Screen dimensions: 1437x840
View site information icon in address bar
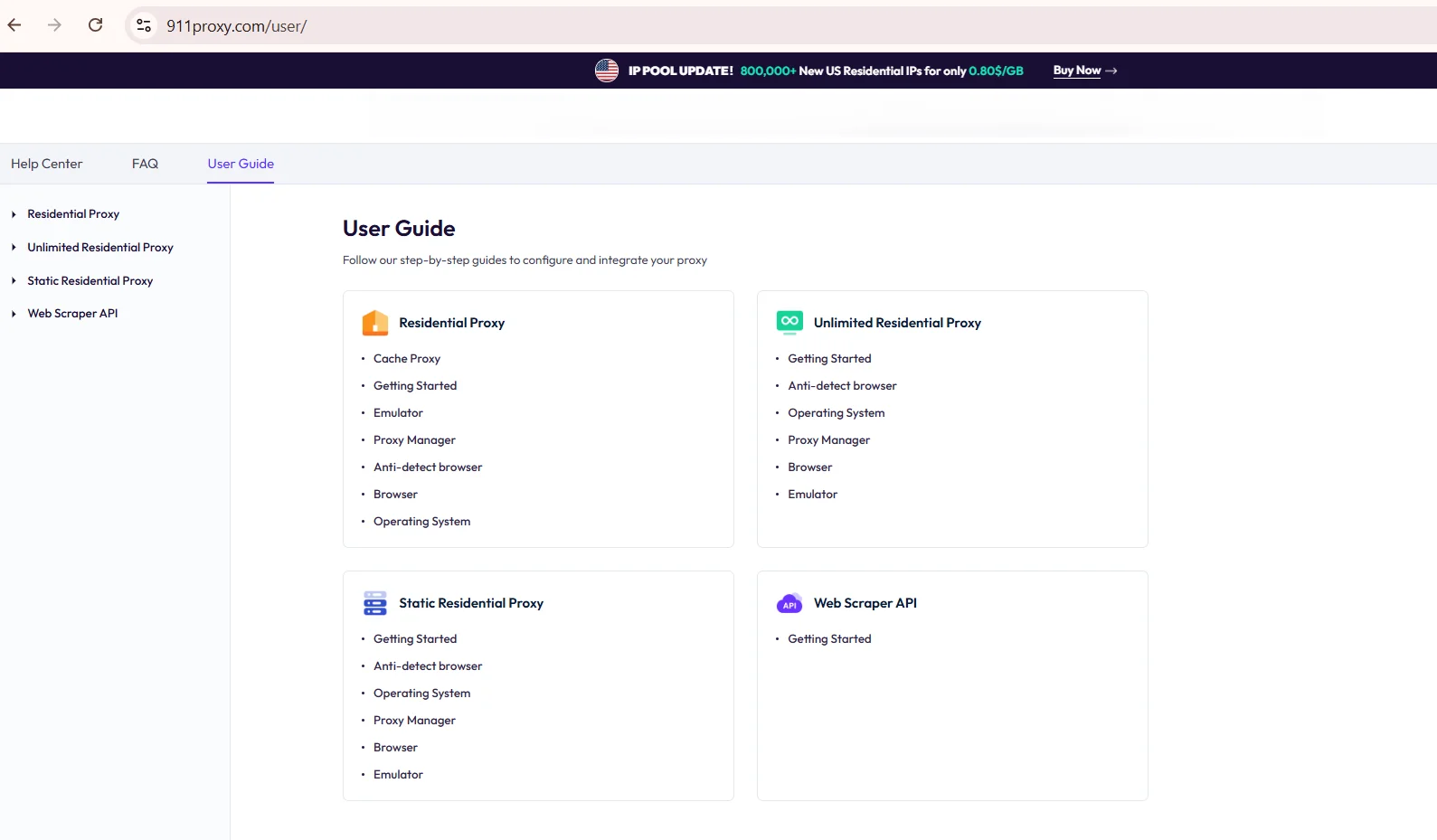click(144, 25)
